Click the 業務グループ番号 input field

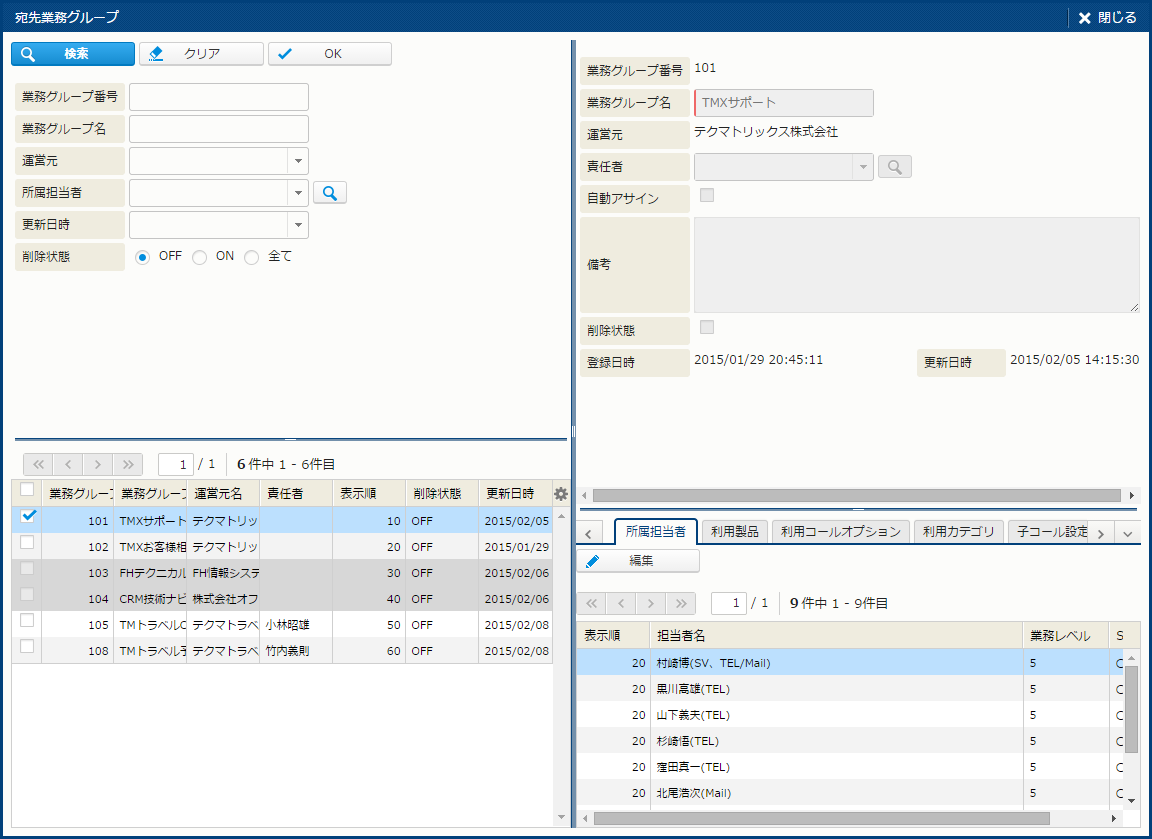click(x=218, y=97)
